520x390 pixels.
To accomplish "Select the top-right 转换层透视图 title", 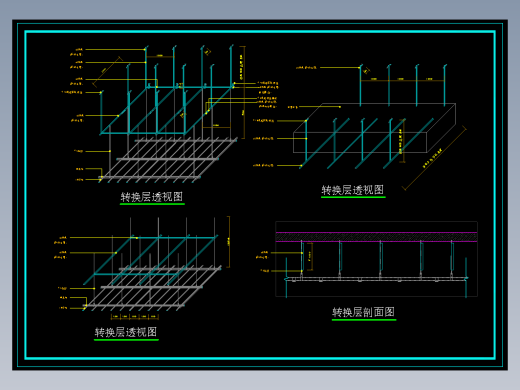I will click(x=353, y=190).
